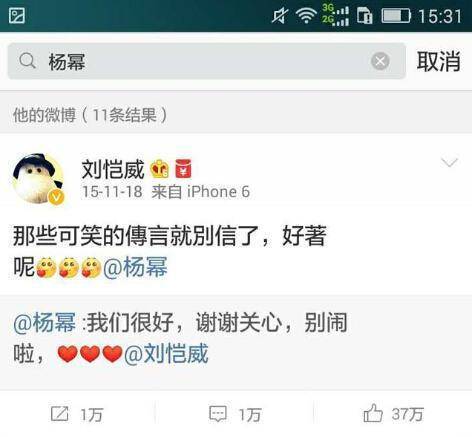Focus the search field containing 杨幂
Viewport: 472px width, 437px height.
[x=207, y=61]
